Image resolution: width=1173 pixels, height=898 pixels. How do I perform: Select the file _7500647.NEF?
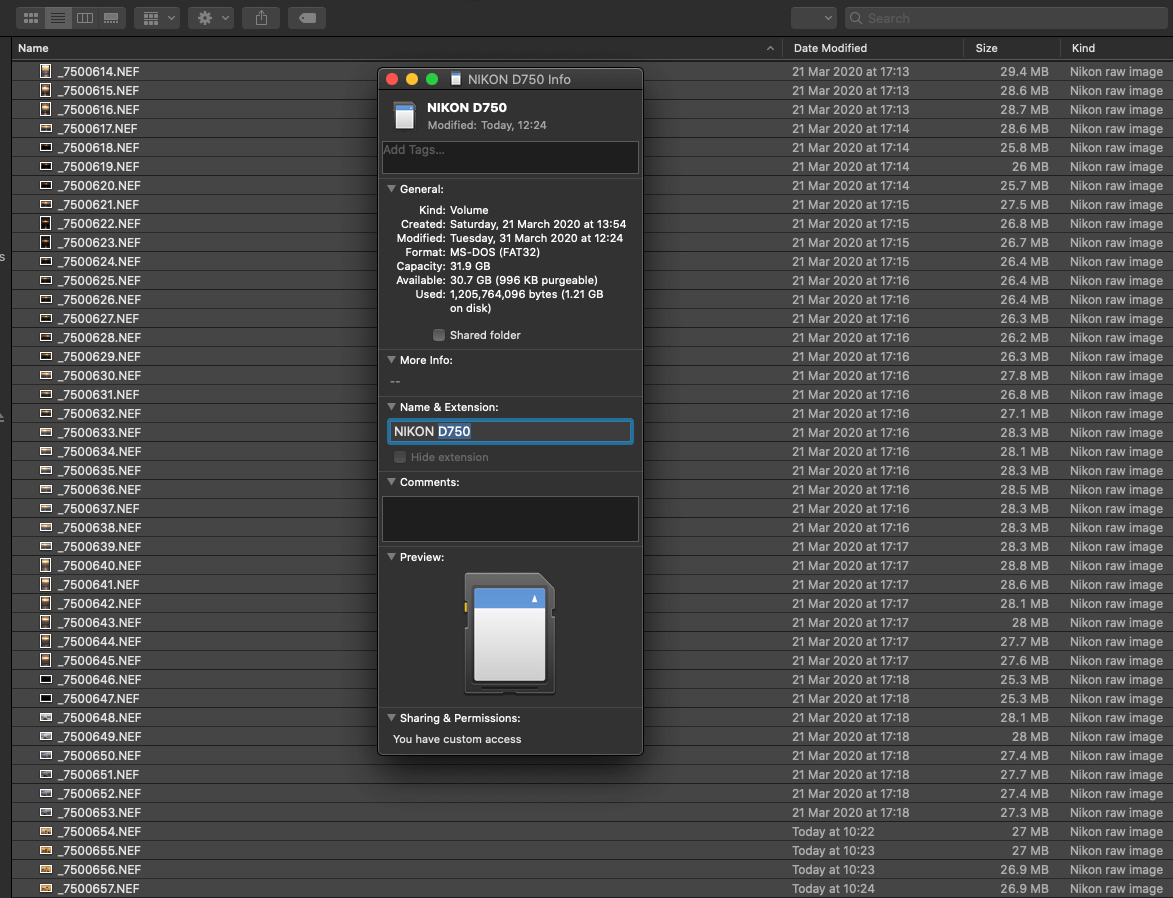[x=98, y=698]
